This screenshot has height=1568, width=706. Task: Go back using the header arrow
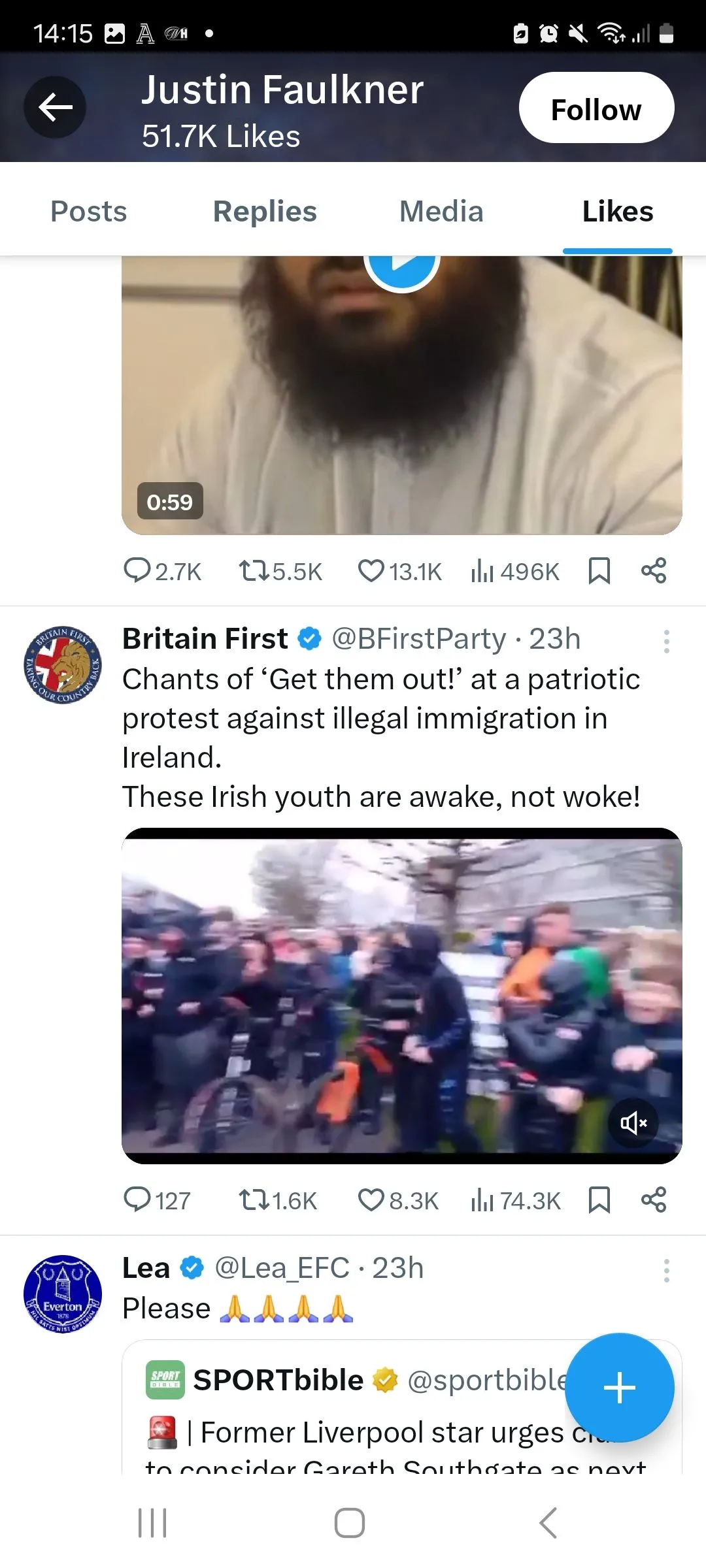tap(55, 107)
